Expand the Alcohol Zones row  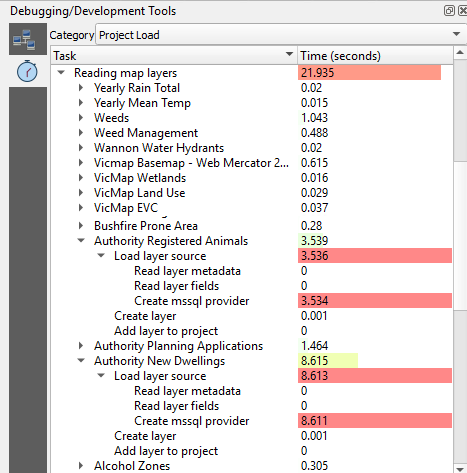[81, 466]
